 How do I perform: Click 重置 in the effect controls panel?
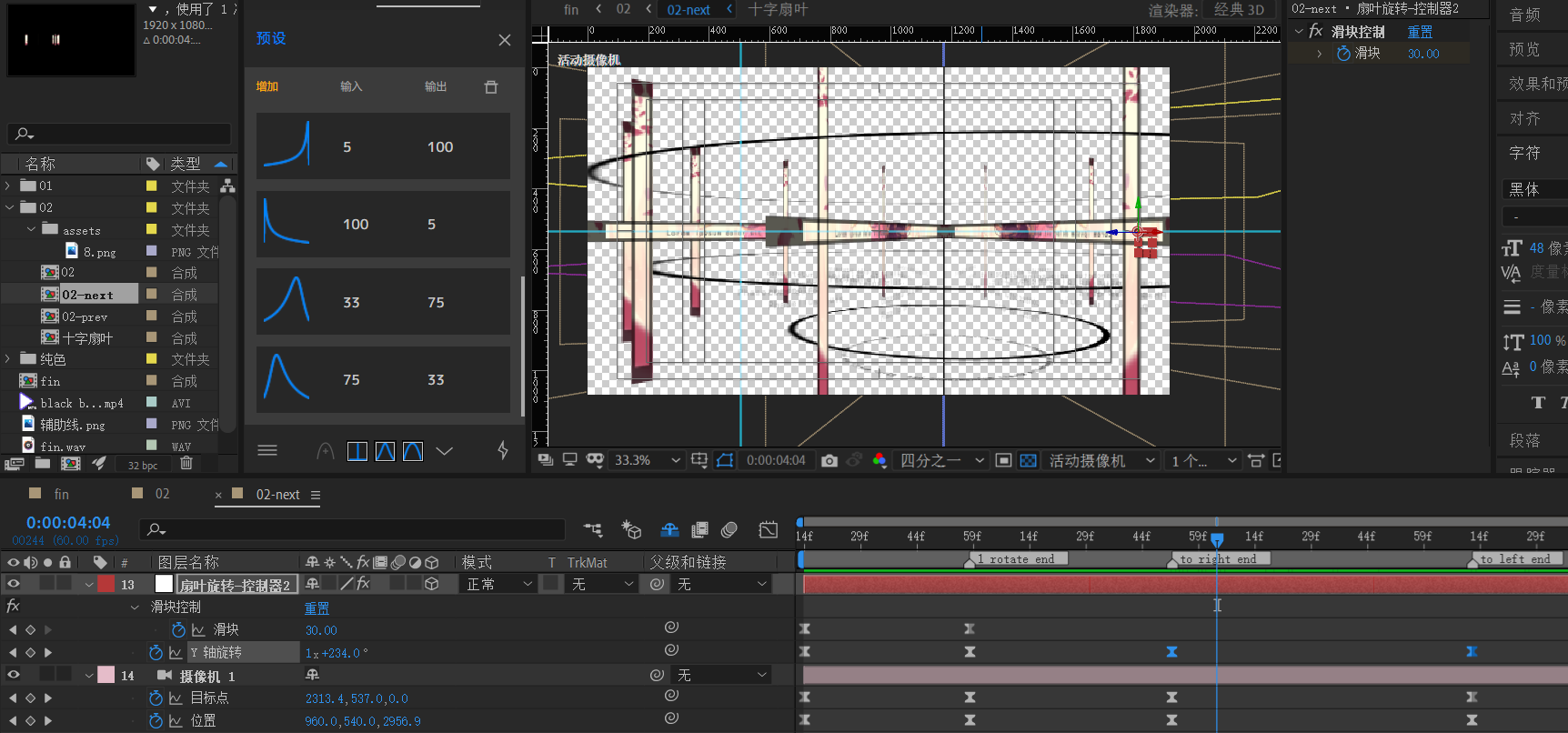(1420, 32)
